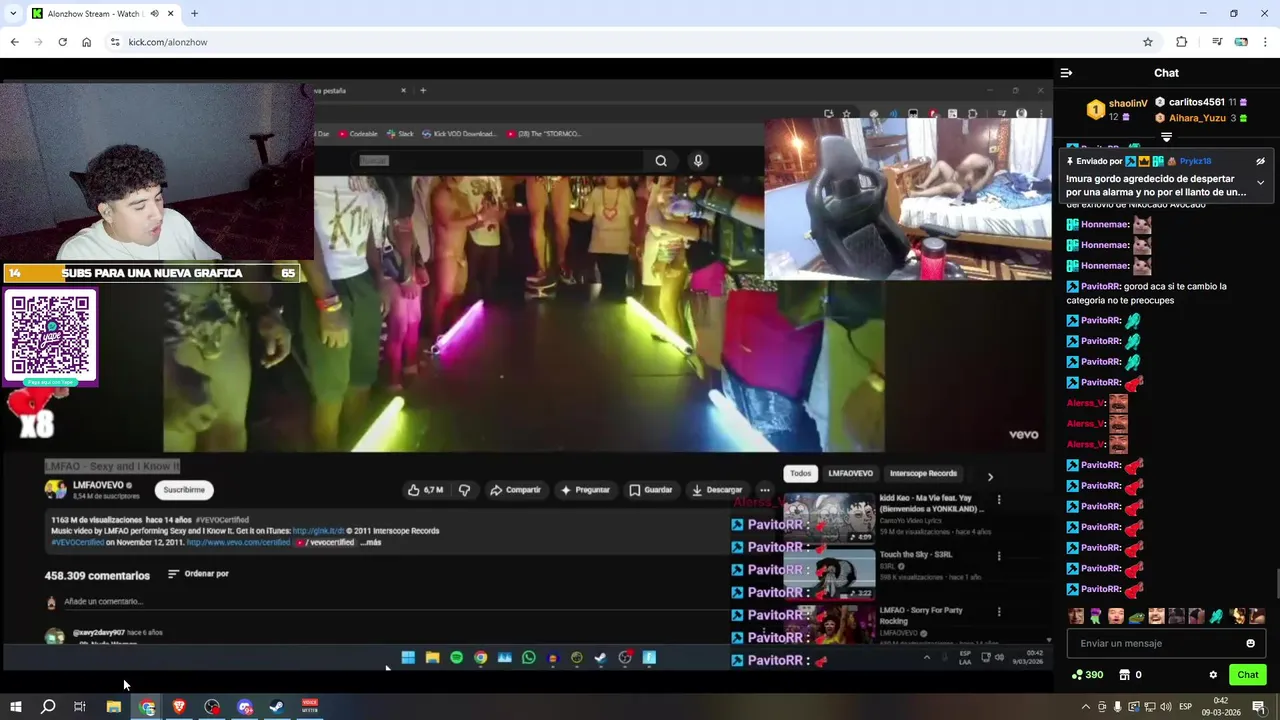Open Windows Task View
The height and width of the screenshot is (720, 1280).
click(80, 707)
